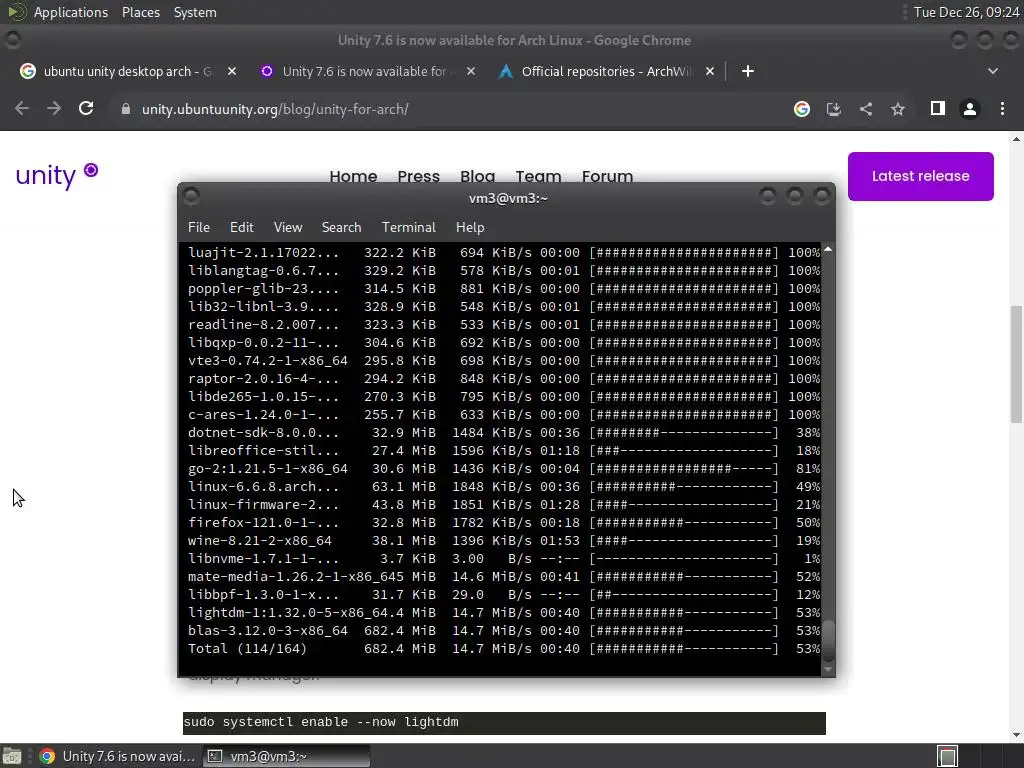Click the terminal title vm3@vm3:~
Screen dimensions: 1024x768
[x=507, y=198]
